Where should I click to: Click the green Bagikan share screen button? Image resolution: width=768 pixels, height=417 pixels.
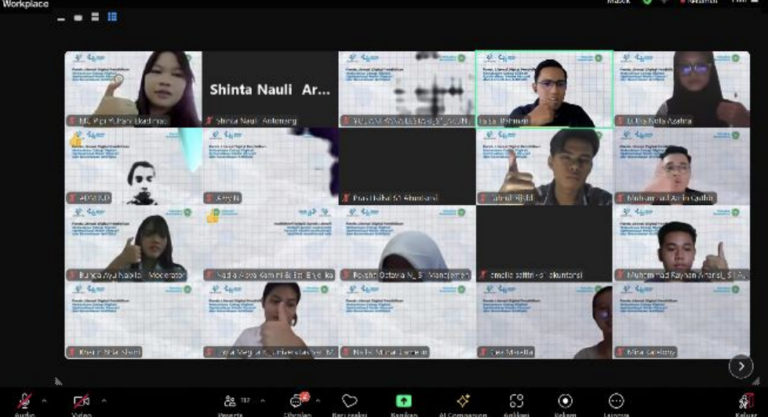pyautogui.click(x=404, y=401)
